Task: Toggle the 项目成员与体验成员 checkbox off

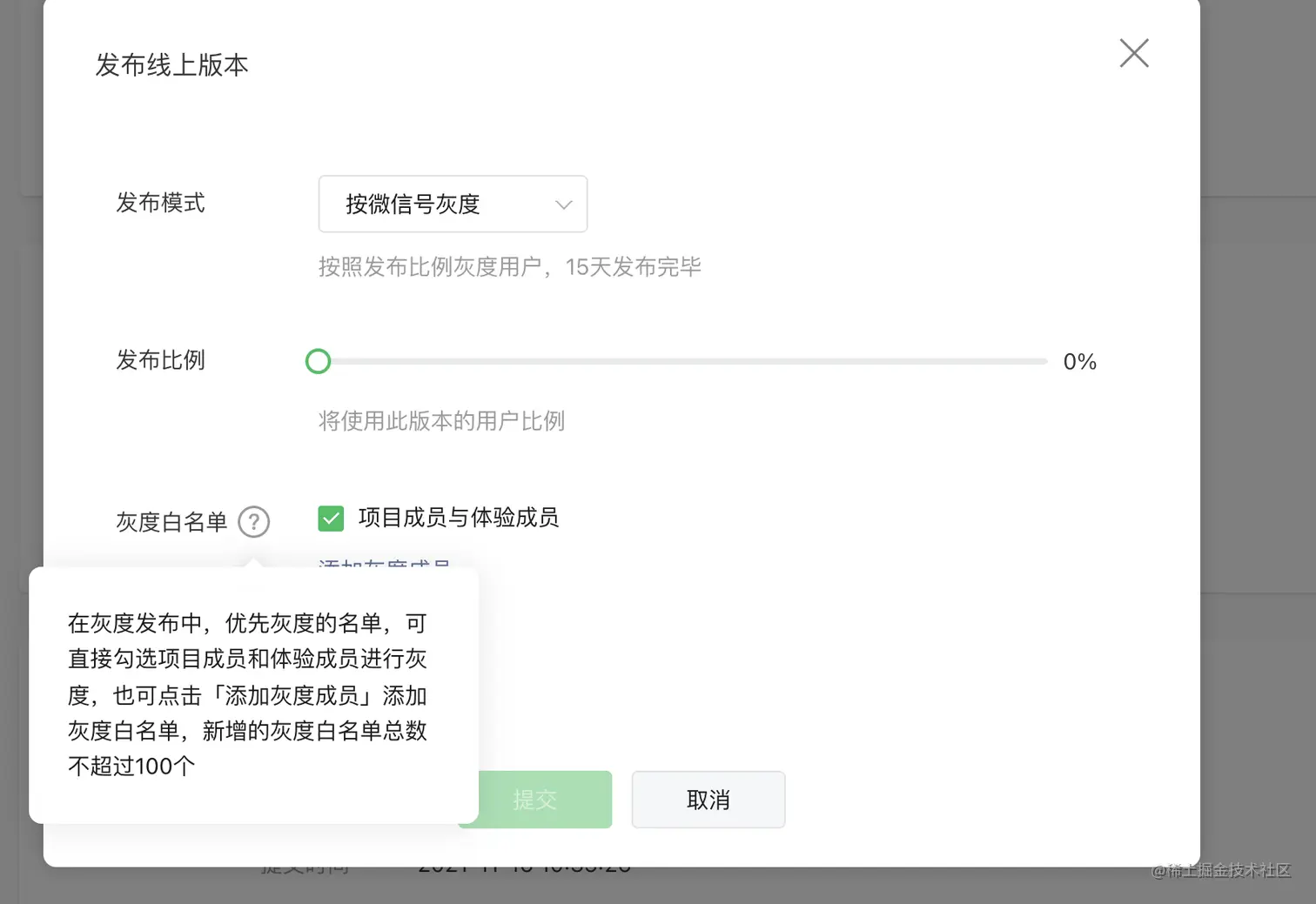Action: coord(331,518)
